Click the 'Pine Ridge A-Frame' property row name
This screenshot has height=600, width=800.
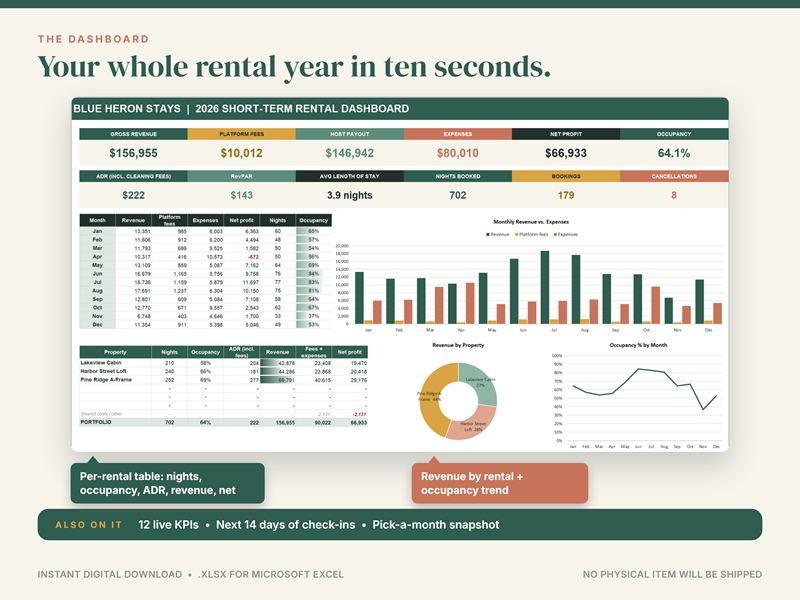[x=106, y=380]
